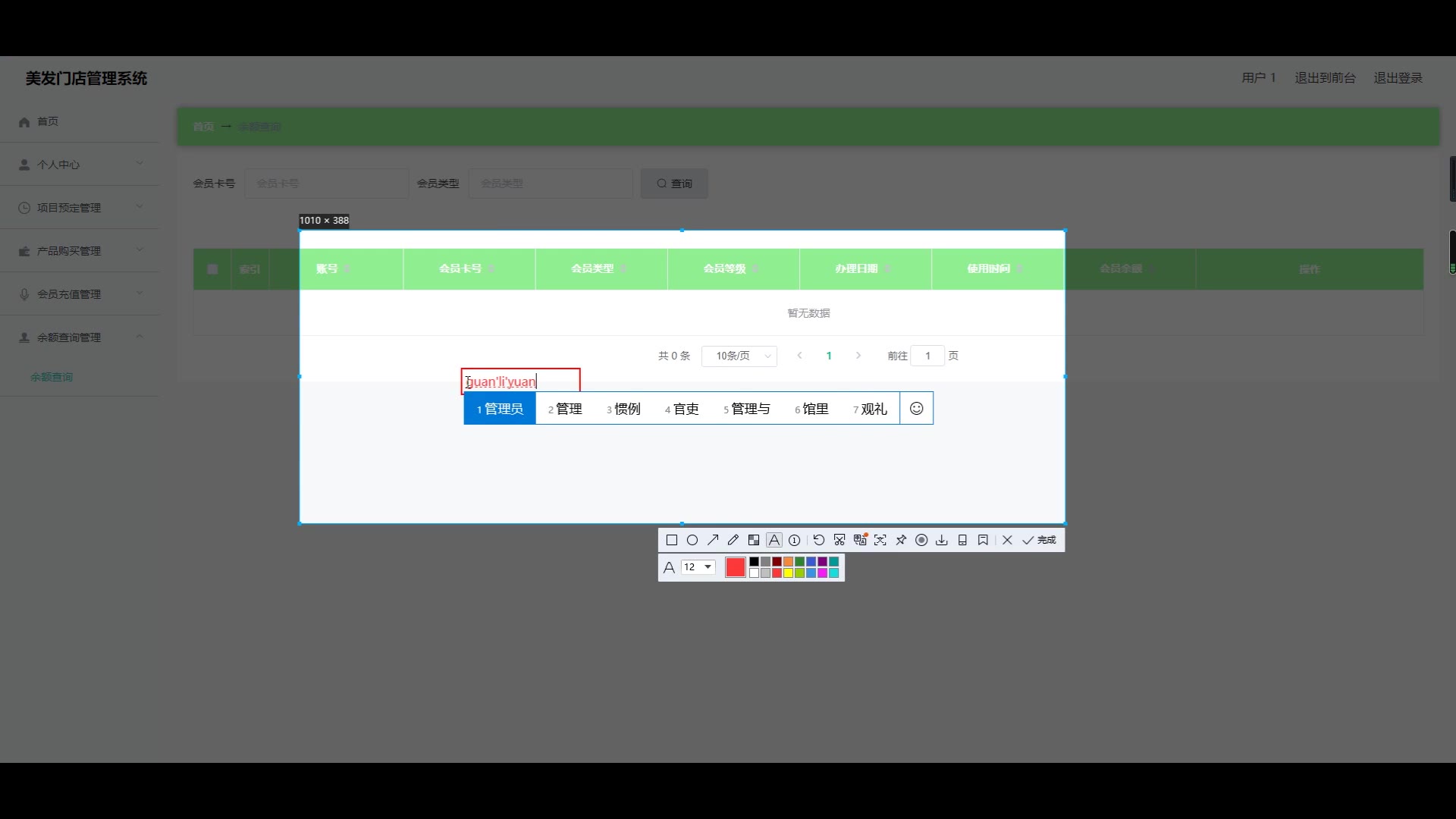Open the 10条/页 page size dropdown

(739, 356)
